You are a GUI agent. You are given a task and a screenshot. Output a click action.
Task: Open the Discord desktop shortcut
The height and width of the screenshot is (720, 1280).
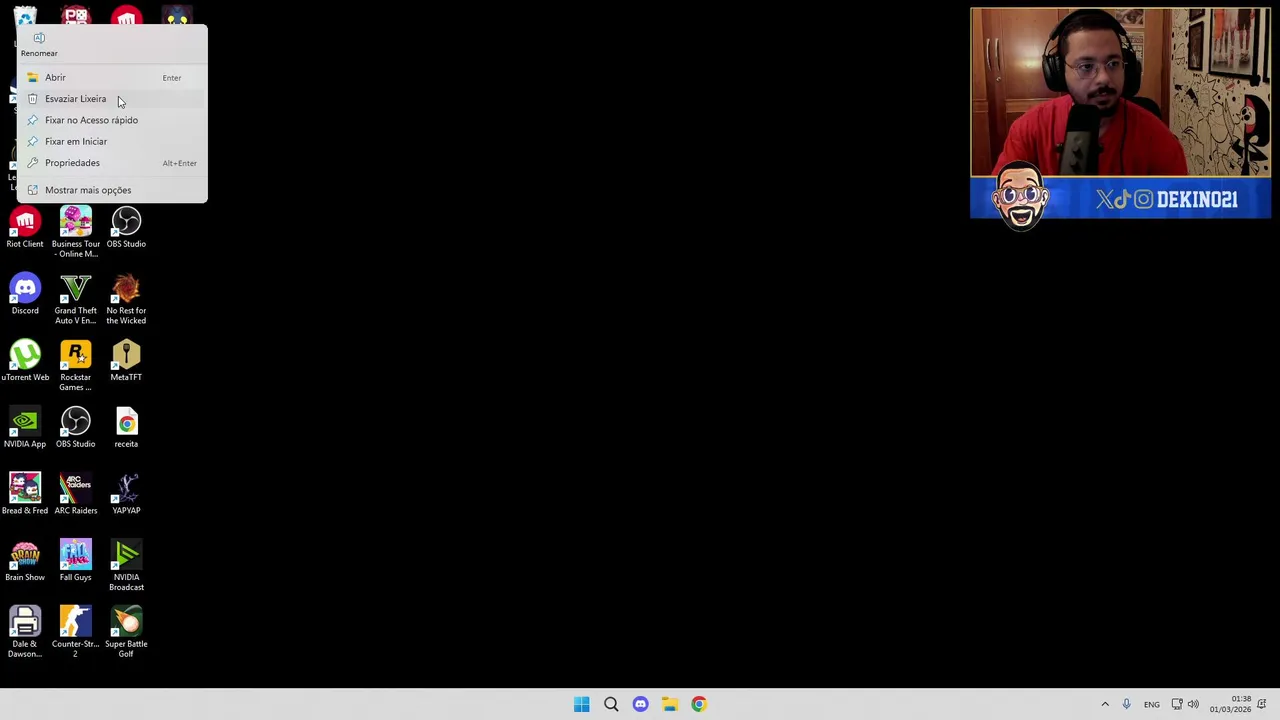pos(25,295)
